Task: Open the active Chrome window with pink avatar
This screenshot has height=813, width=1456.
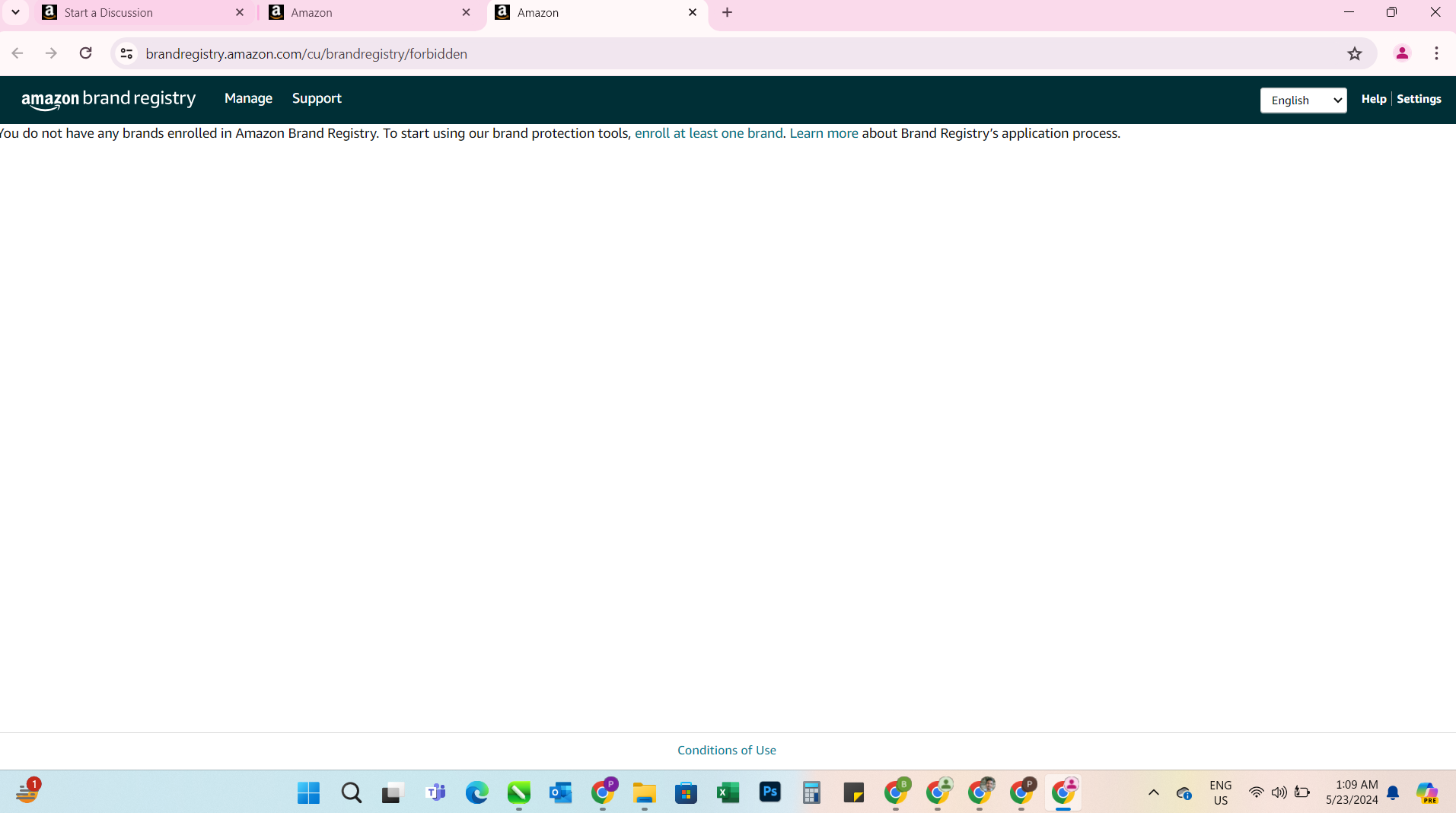Action: click(1063, 792)
